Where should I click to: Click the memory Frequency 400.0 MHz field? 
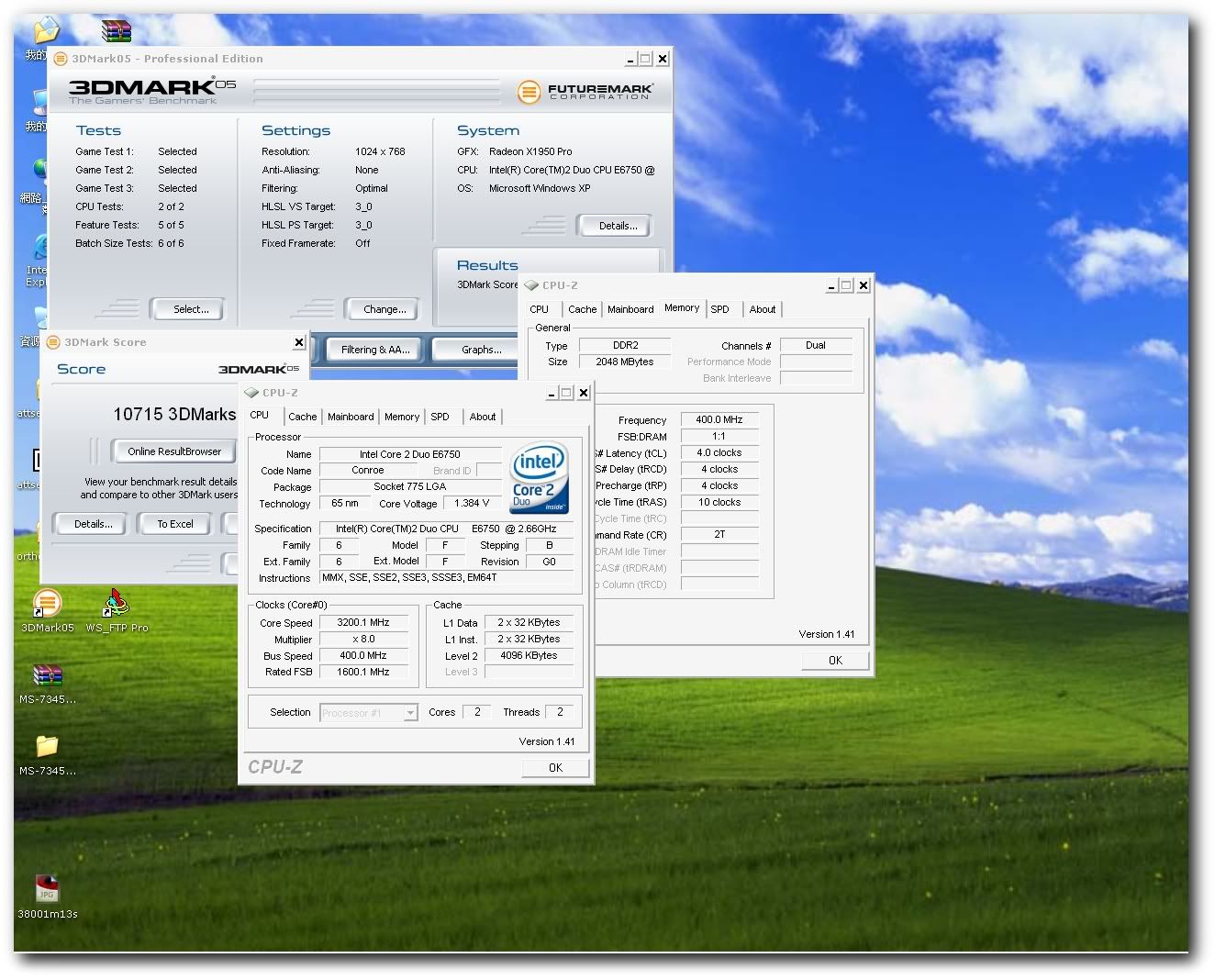[x=719, y=419]
